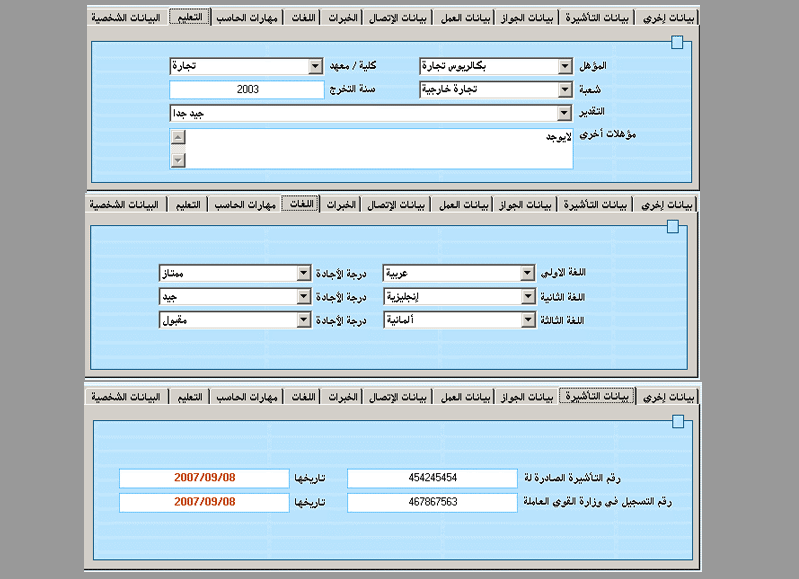
Task: Open مهارات الحاسب tab above the languages form
Action: pos(245,204)
